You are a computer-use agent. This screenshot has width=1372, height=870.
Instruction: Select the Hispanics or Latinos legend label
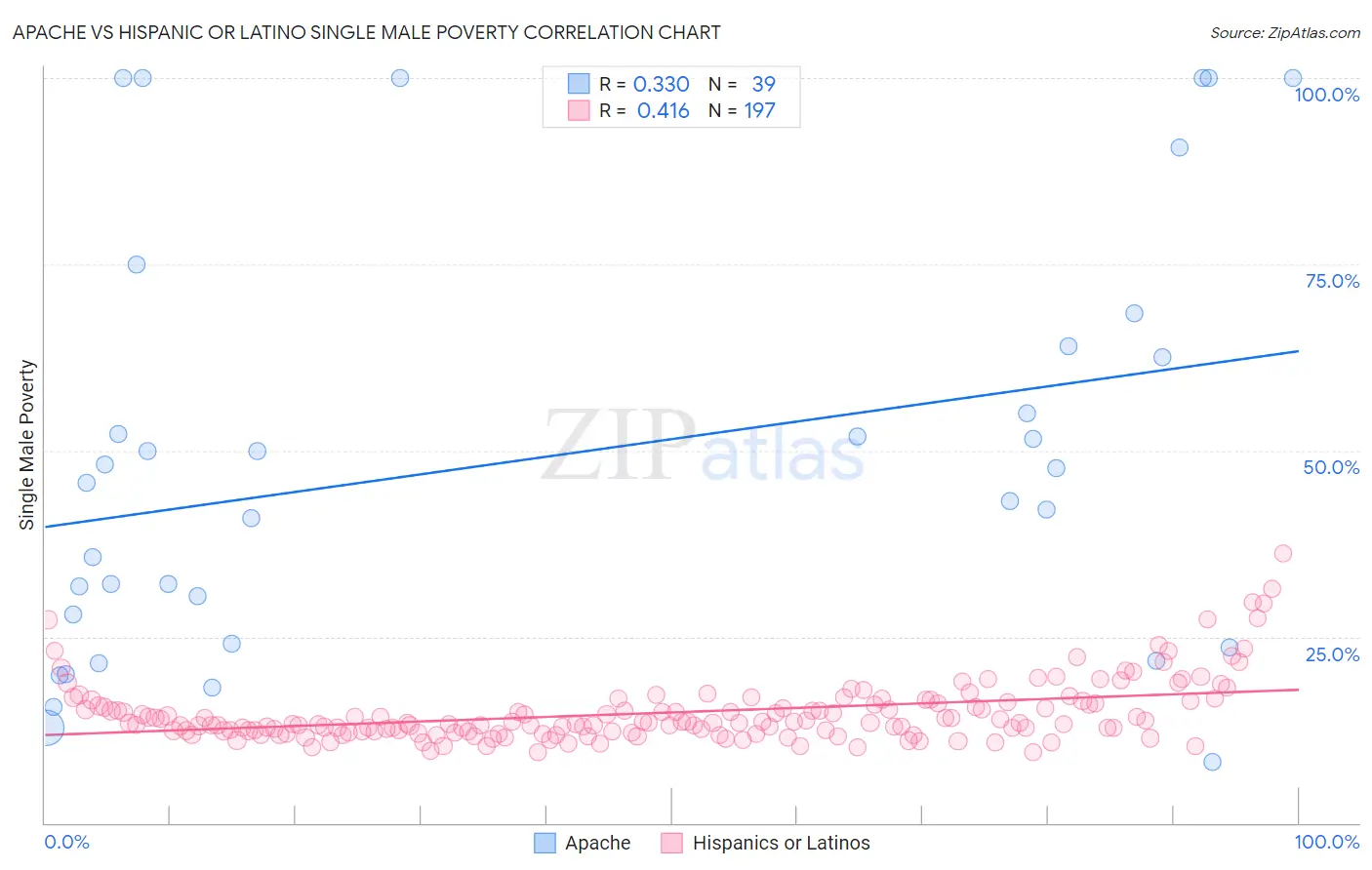click(x=781, y=843)
